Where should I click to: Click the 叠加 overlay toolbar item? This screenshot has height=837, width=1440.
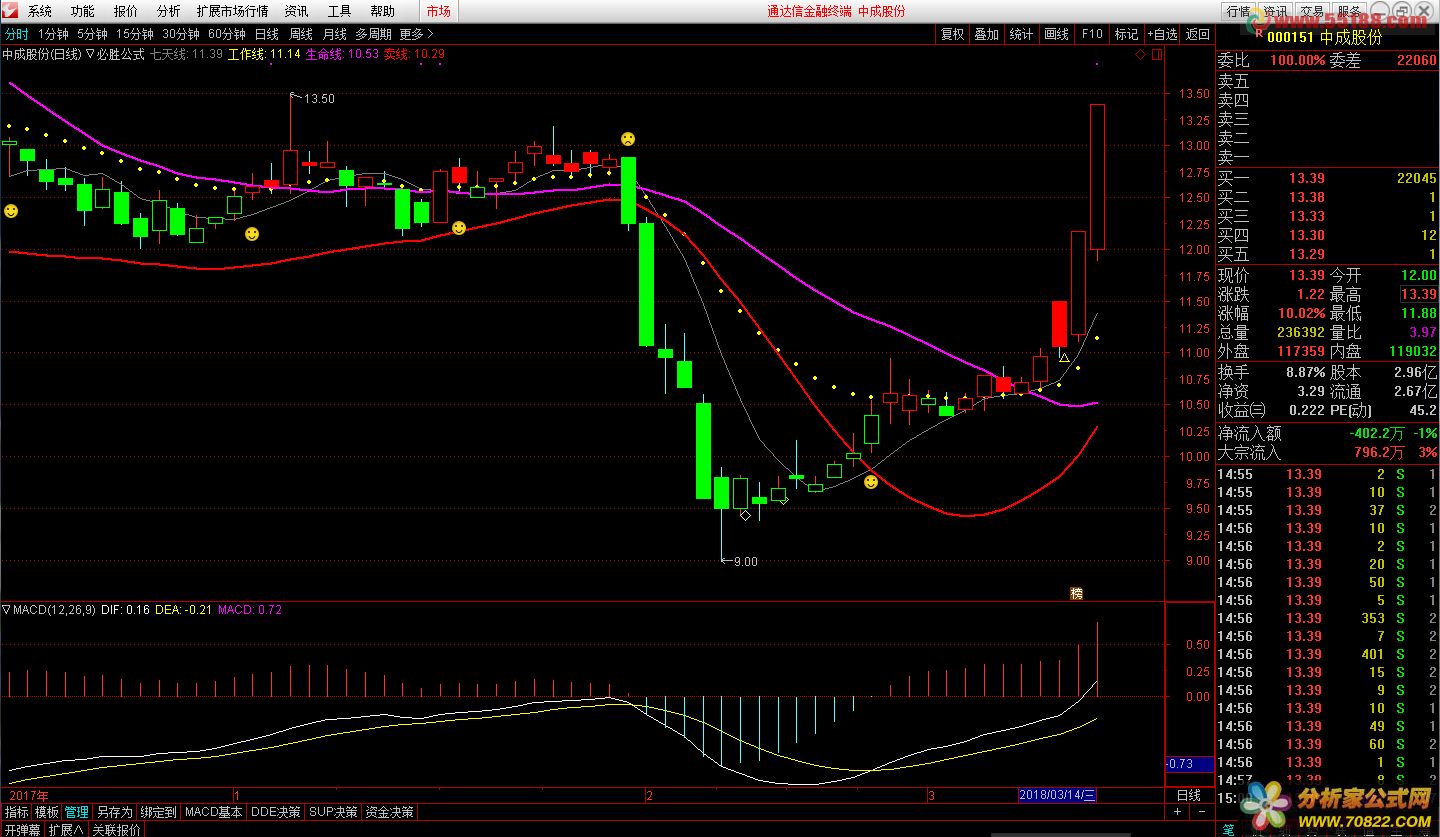pyautogui.click(x=986, y=34)
